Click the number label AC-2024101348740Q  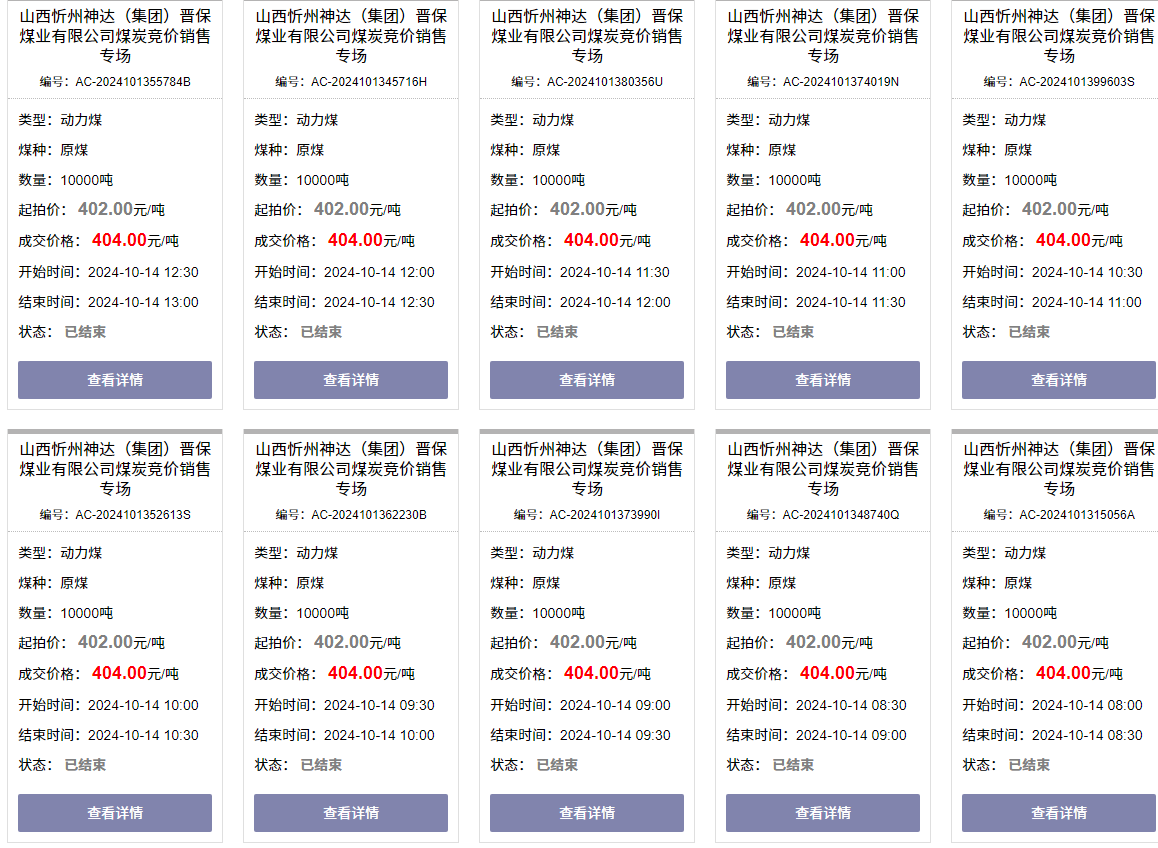click(x=840, y=515)
